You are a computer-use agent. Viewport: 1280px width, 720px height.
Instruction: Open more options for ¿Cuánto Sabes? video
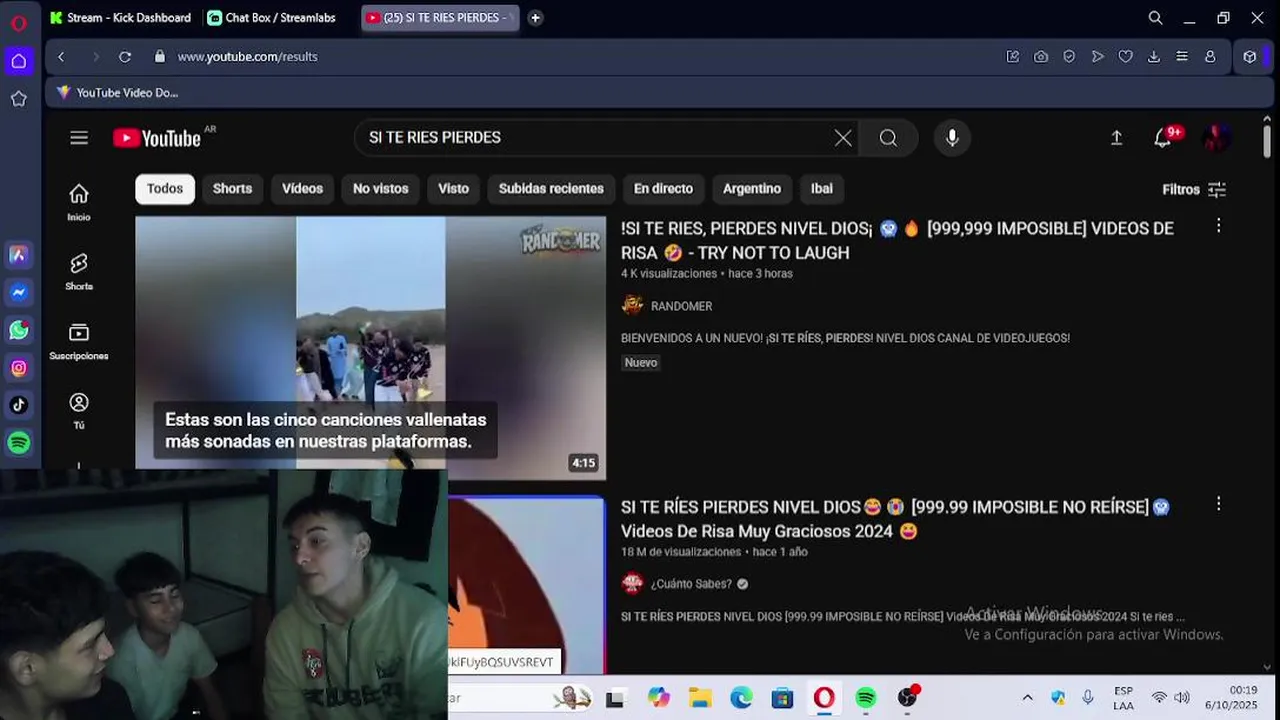tap(1218, 504)
